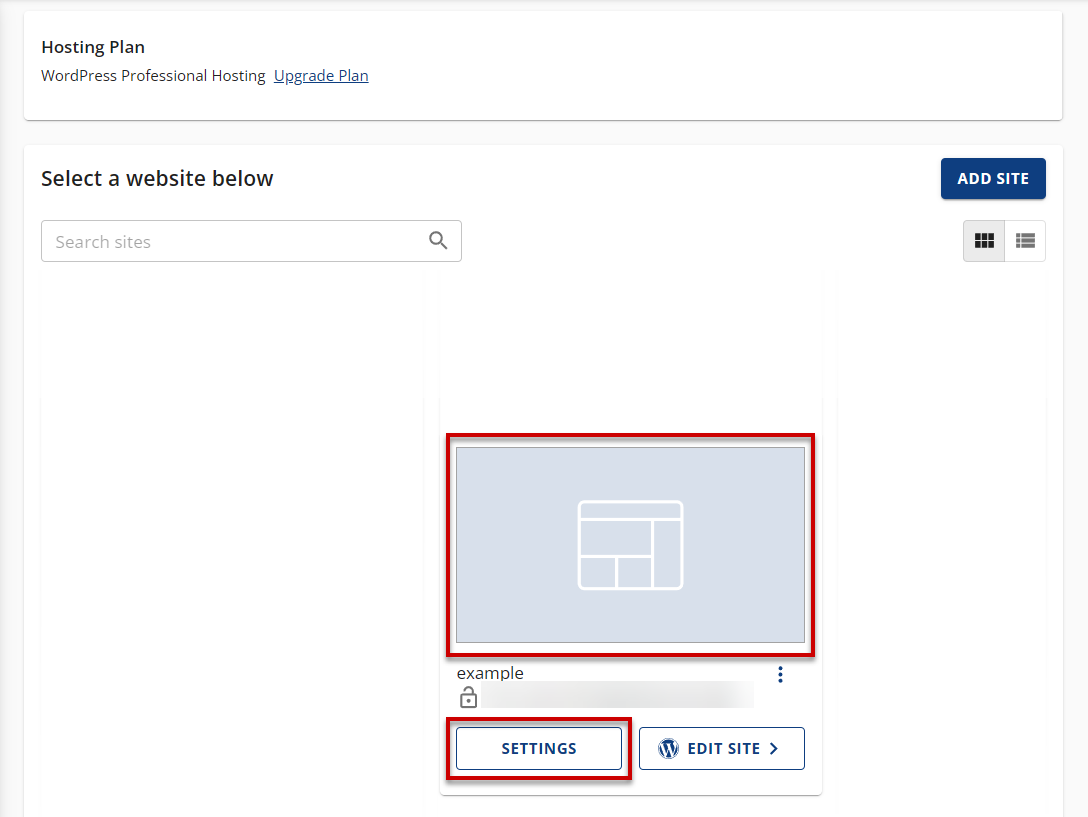Switch to list view layout
The width and height of the screenshot is (1088, 817).
pyautogui.click(x=1025, y=241)
